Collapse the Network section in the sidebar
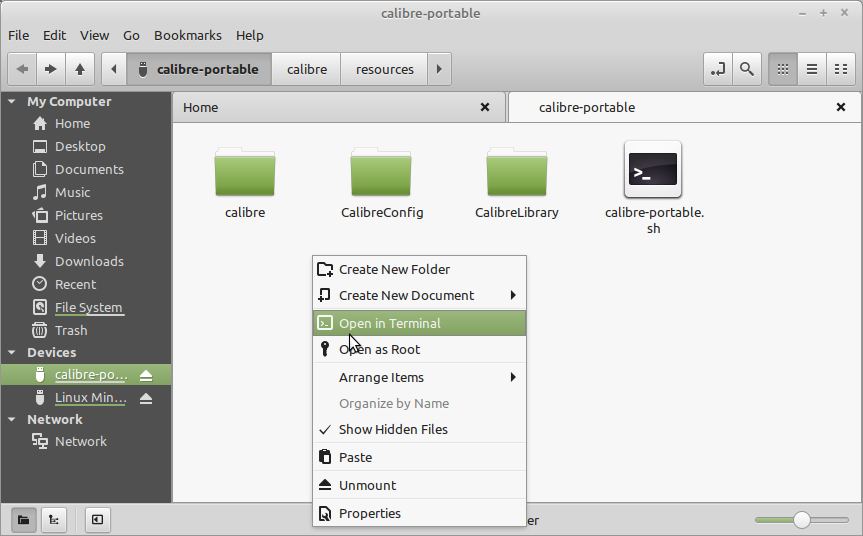Image resolution: width=863 pixels, height=536 pixels. click(x=12, y=419)
